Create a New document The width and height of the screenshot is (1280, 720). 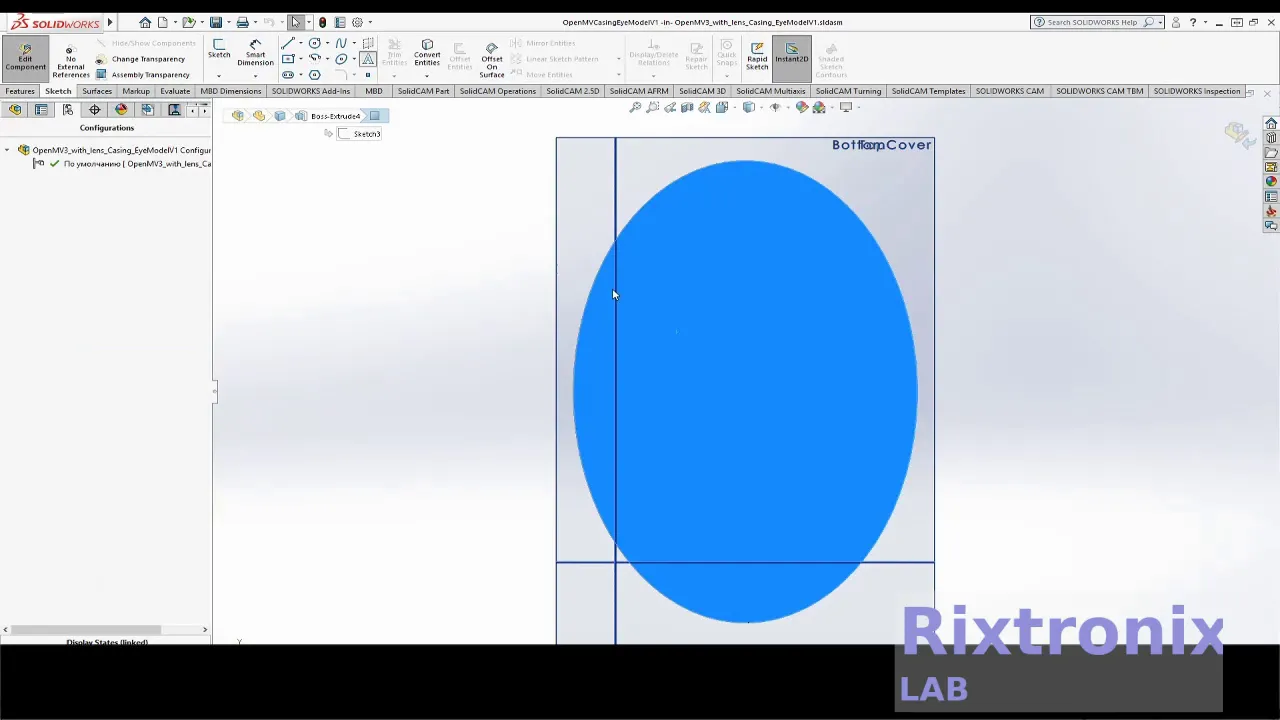(x=163, y=22)
